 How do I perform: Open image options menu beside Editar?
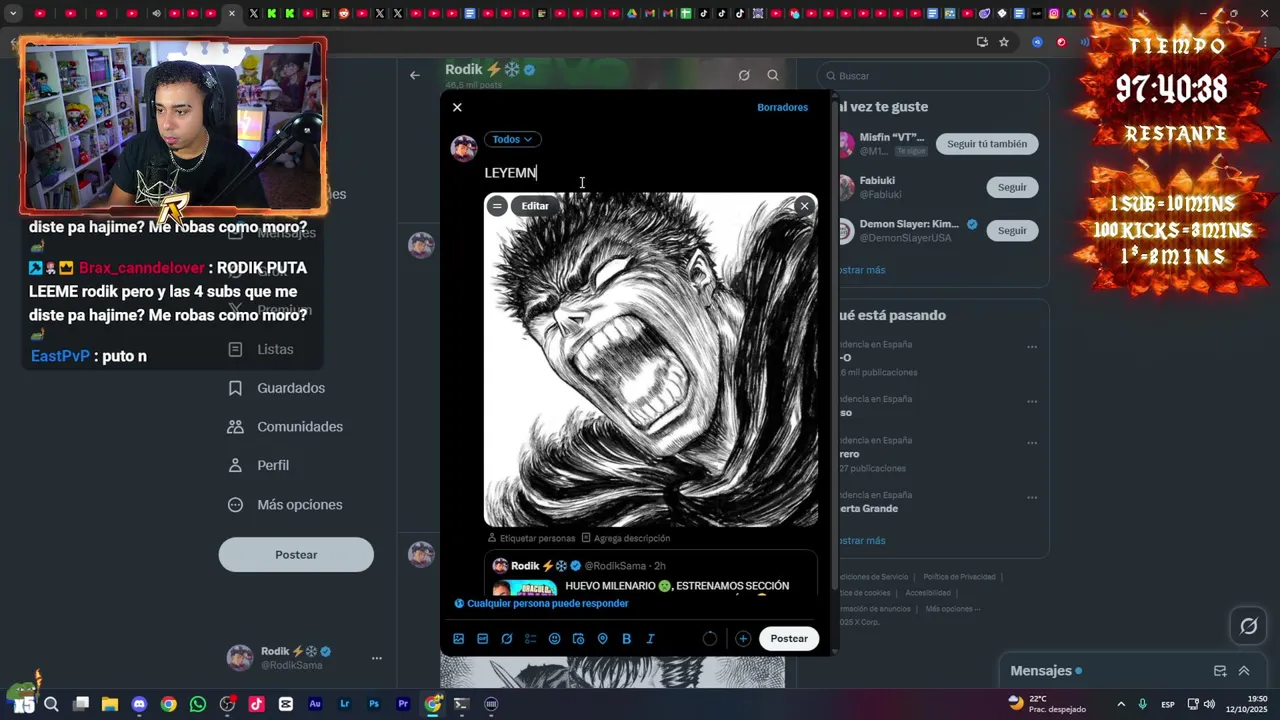497,206
